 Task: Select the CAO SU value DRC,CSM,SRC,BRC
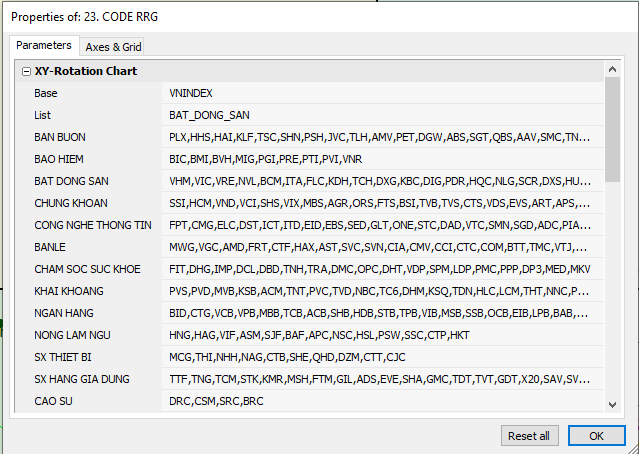tap(382, 401)
